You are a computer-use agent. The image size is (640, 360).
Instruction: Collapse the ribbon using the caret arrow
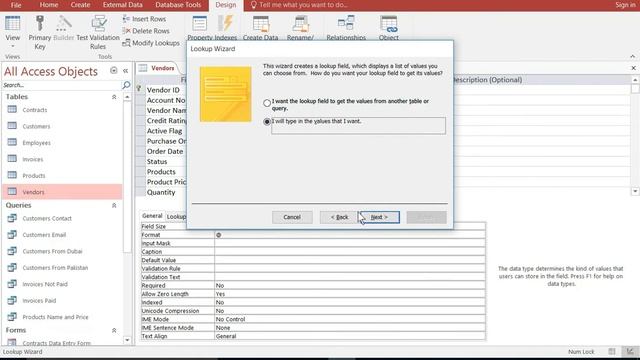pos(632,56)
